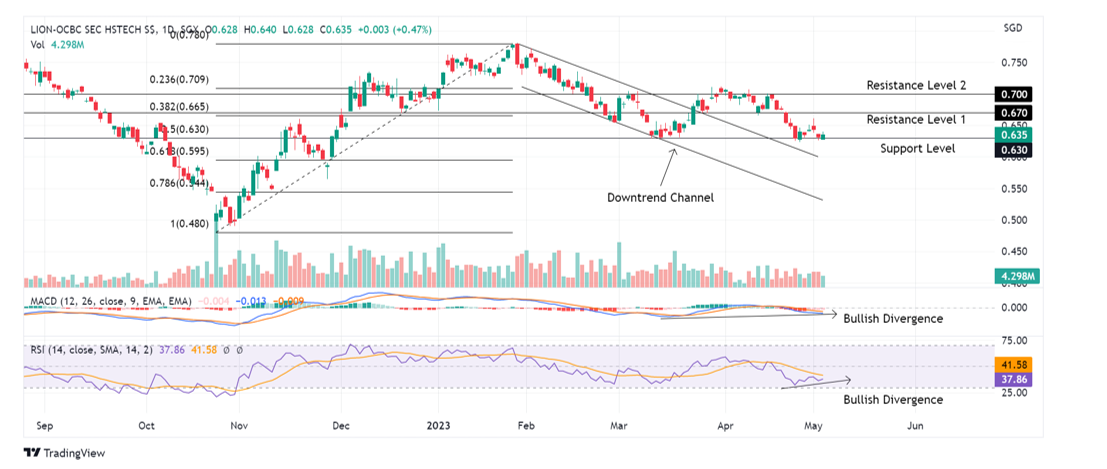
Task: Click the Support Level text annotation
Action: pos(917,148)
